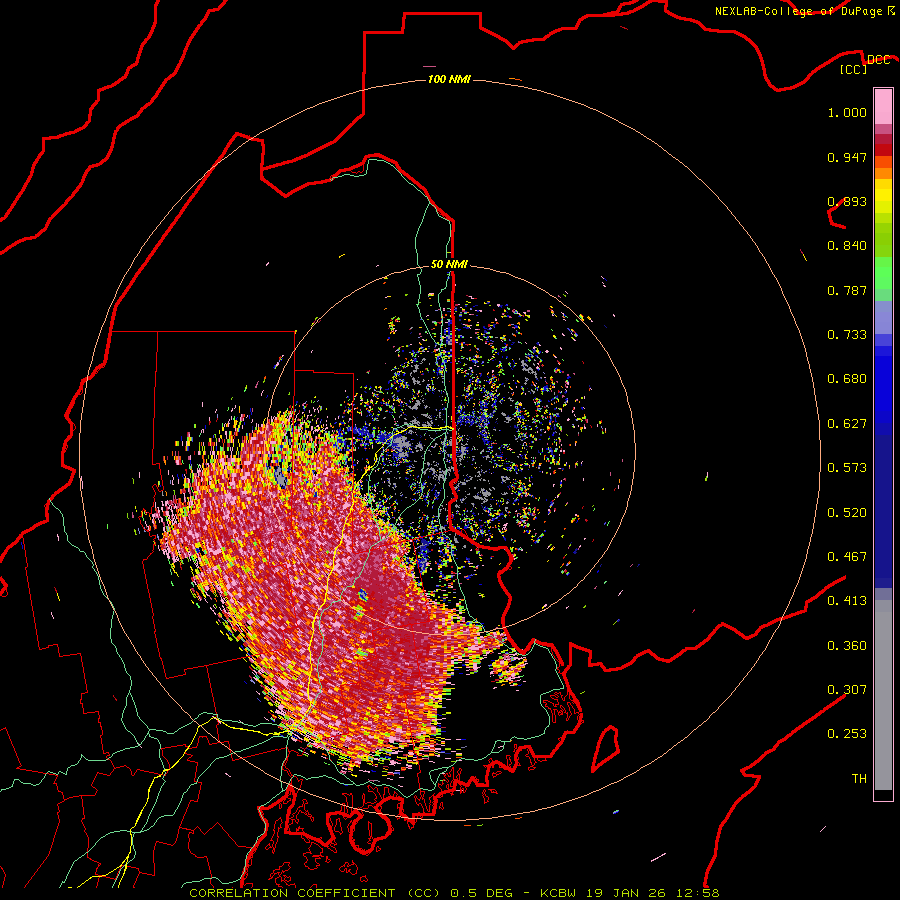Click the 12:58 timestamp in caption

tap(698, 893)
